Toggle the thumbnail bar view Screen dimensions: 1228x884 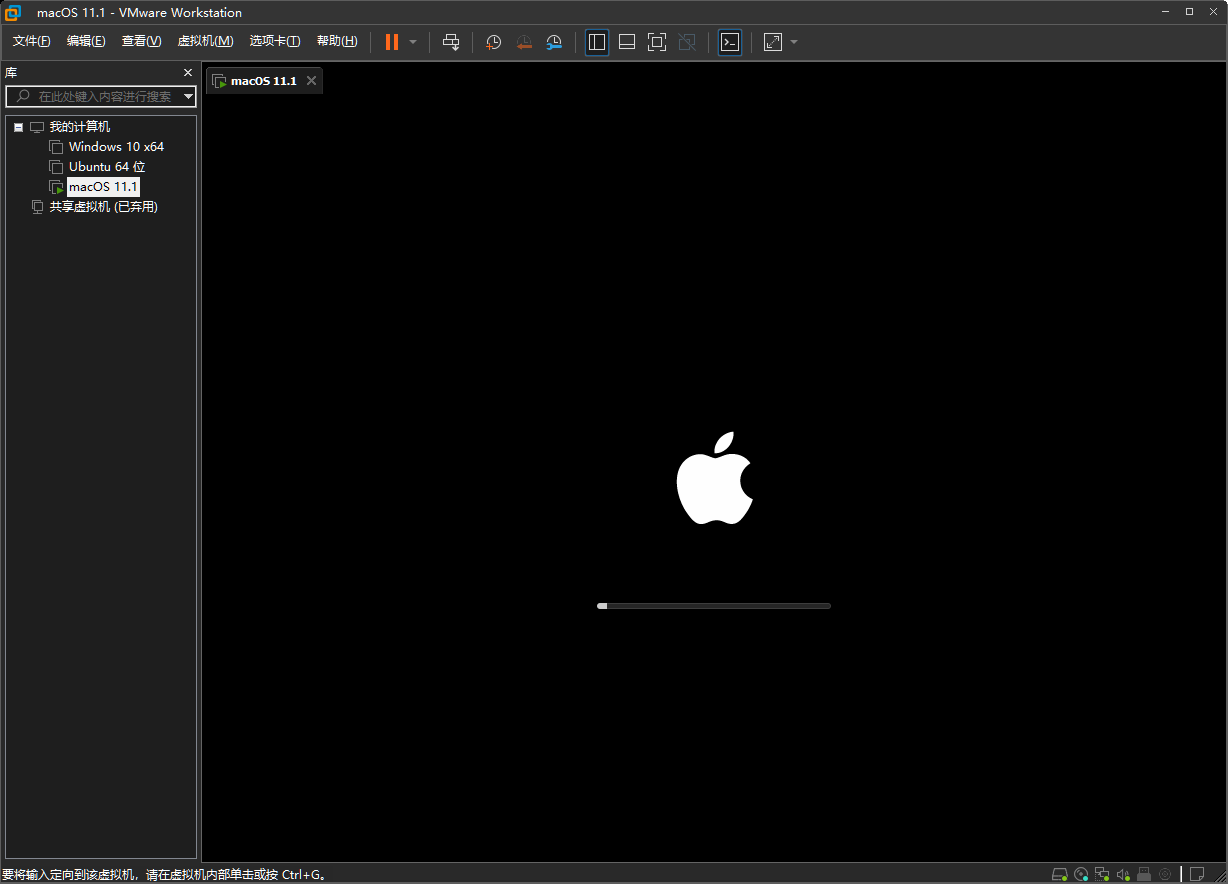627,42
